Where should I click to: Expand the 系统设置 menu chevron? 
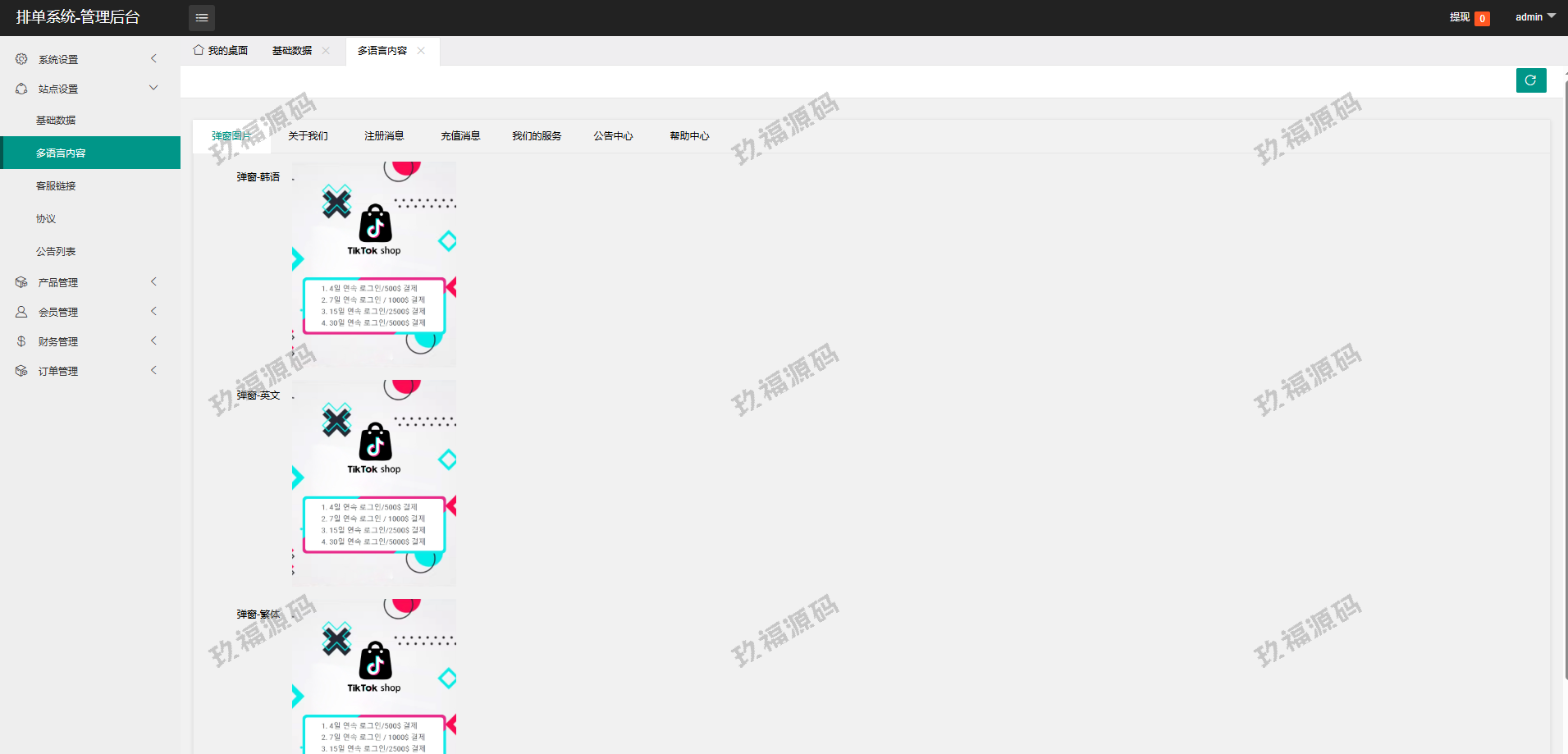[x=153, y=58]
